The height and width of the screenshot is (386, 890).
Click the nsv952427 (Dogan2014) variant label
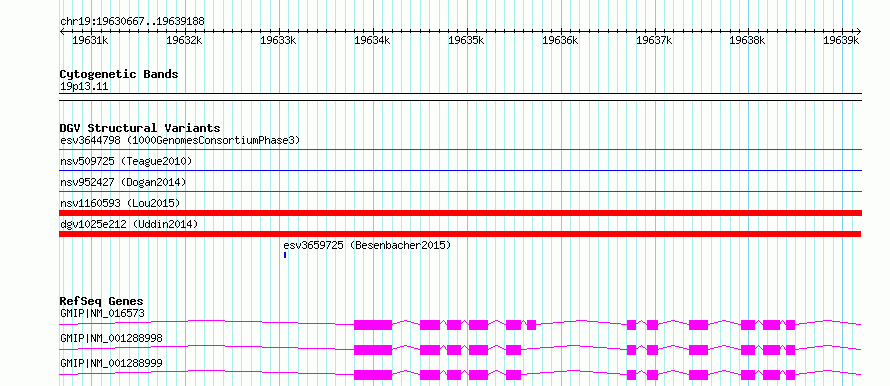[x=123, y=182]
